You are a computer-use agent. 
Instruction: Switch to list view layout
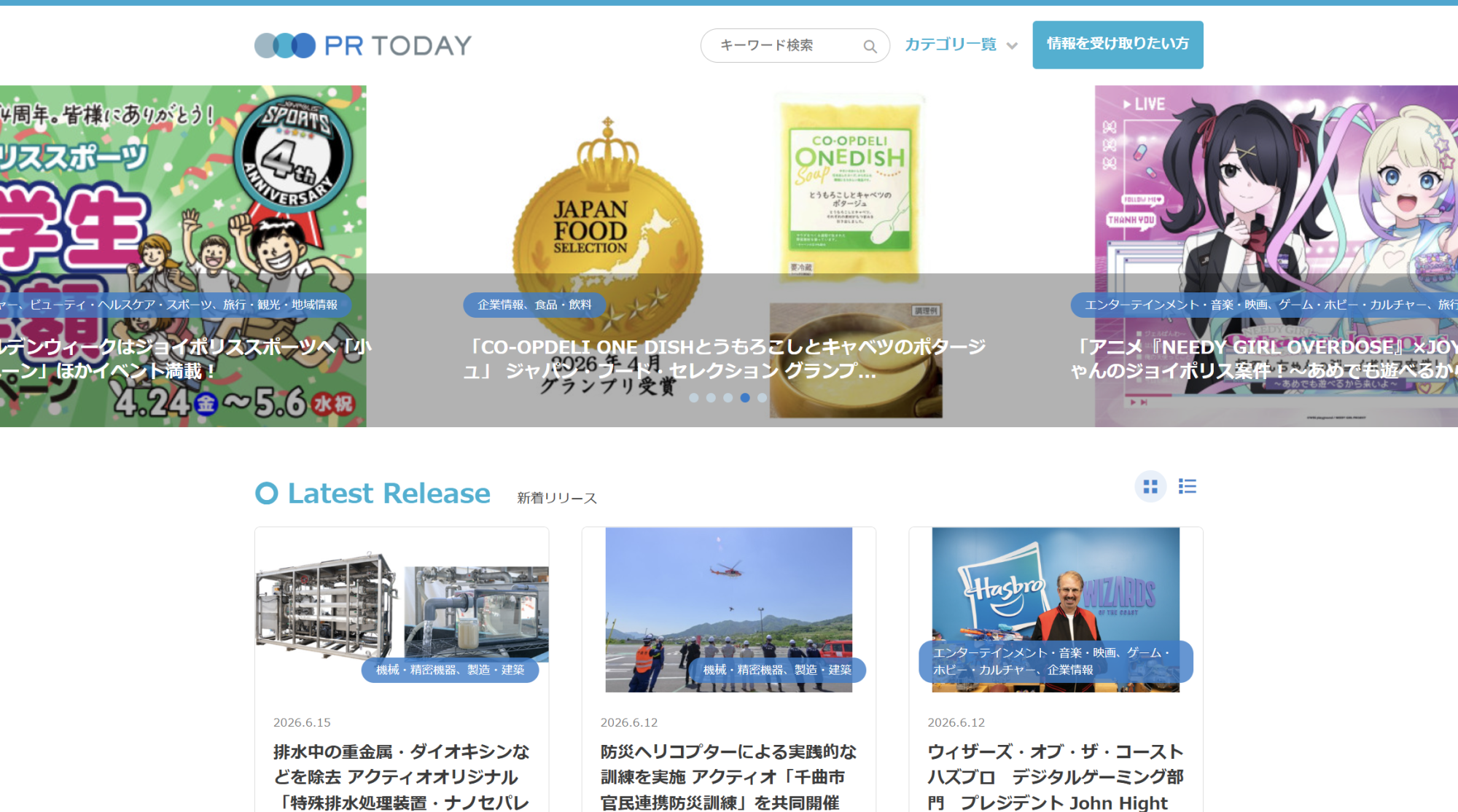1188,486
